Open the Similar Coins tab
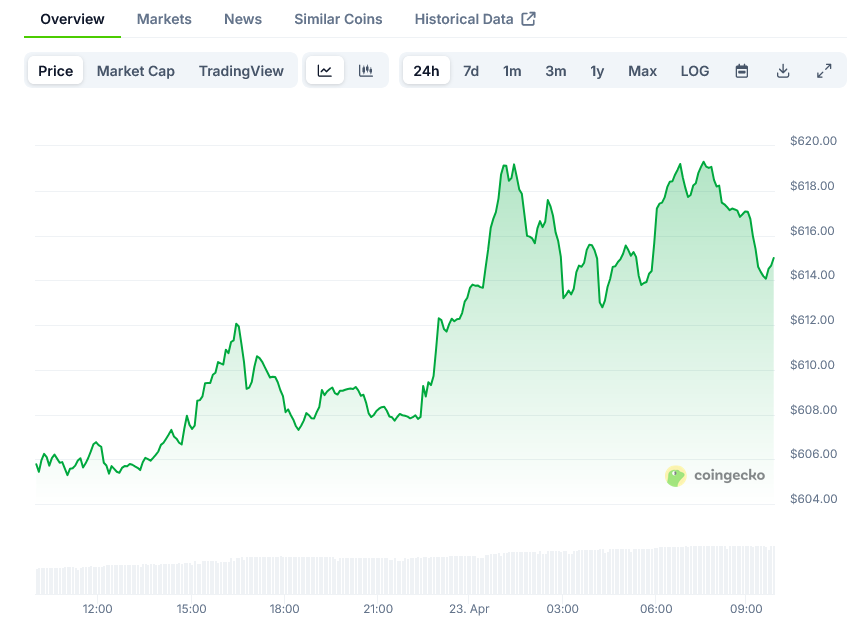 click(338, 19)
